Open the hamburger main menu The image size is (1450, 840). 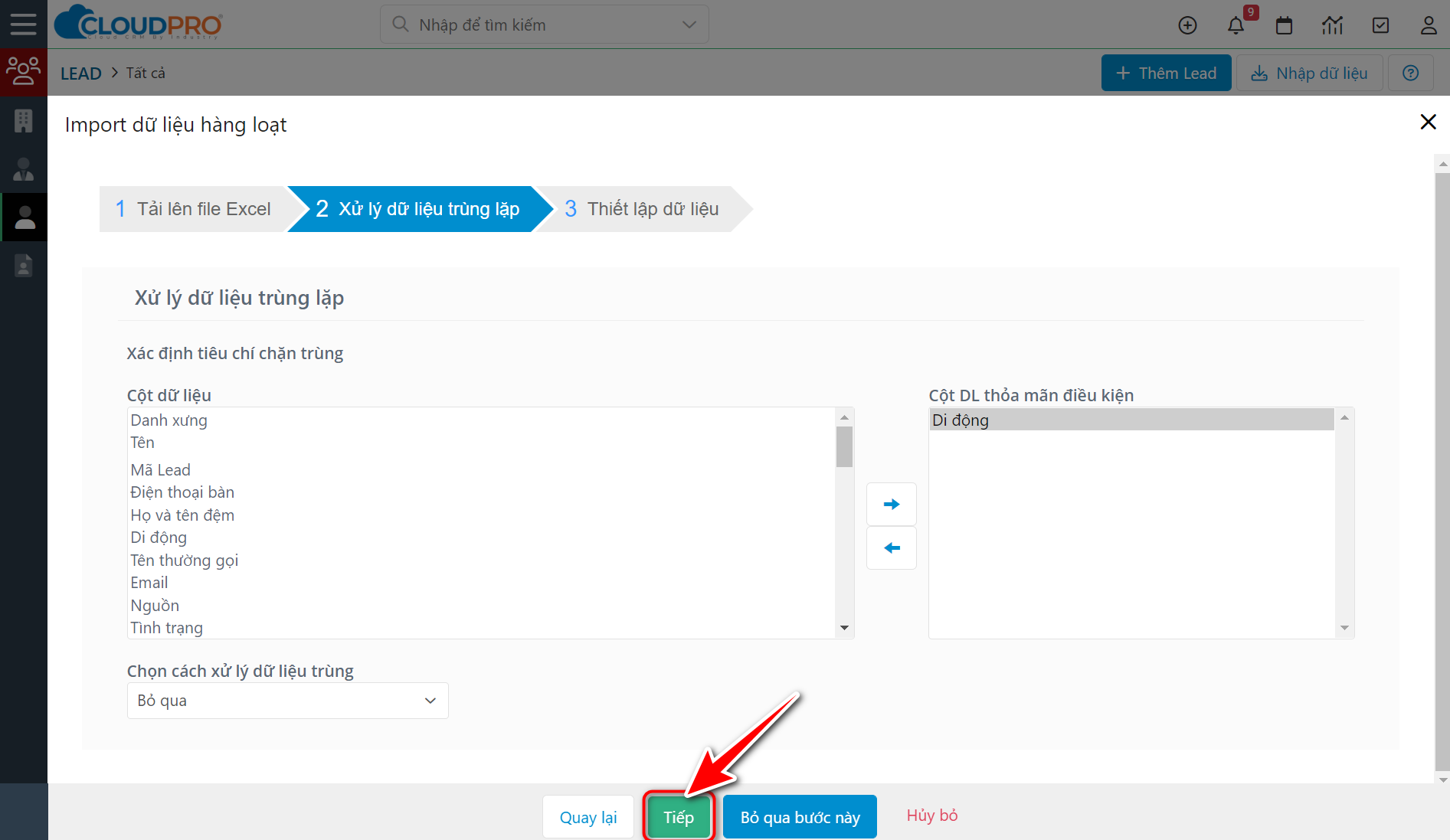(x=23, y=25)
